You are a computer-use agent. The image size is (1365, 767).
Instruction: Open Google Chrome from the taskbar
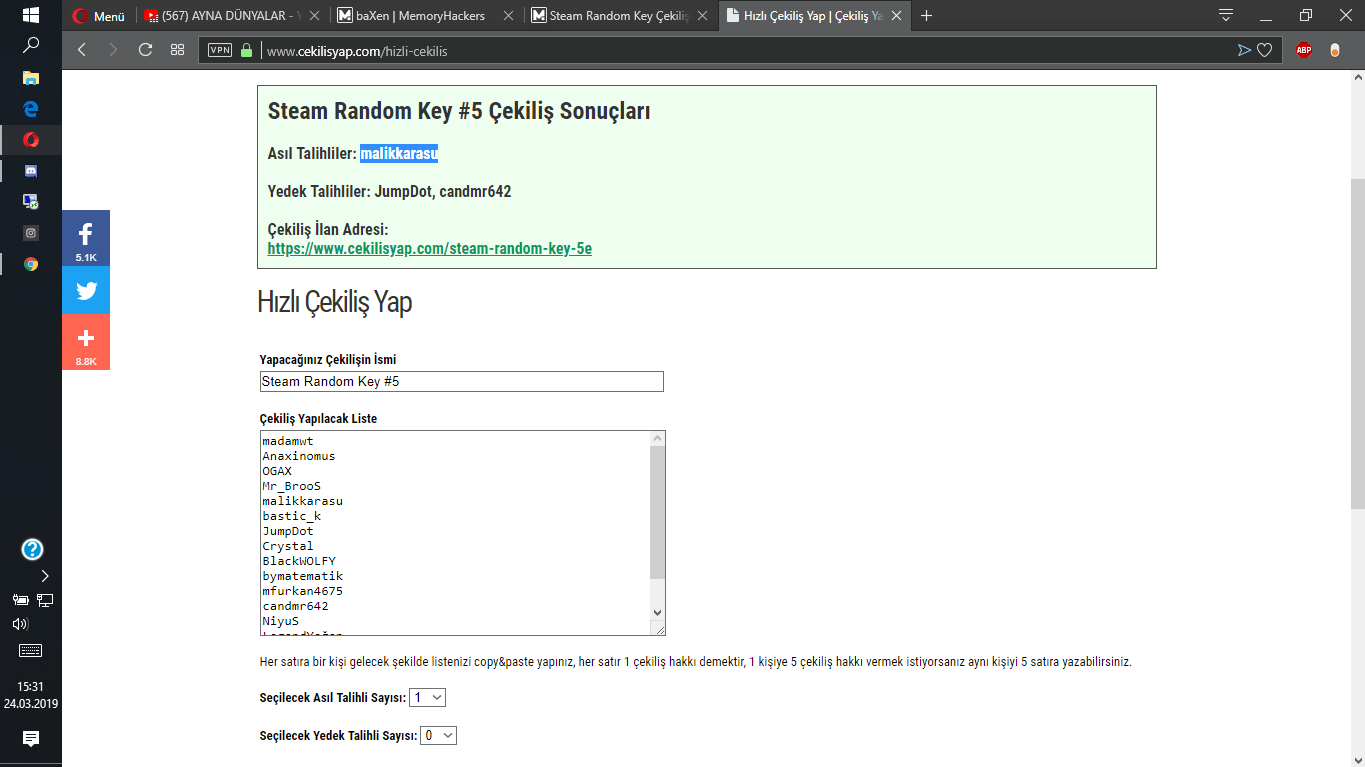[x=31, y=264]
